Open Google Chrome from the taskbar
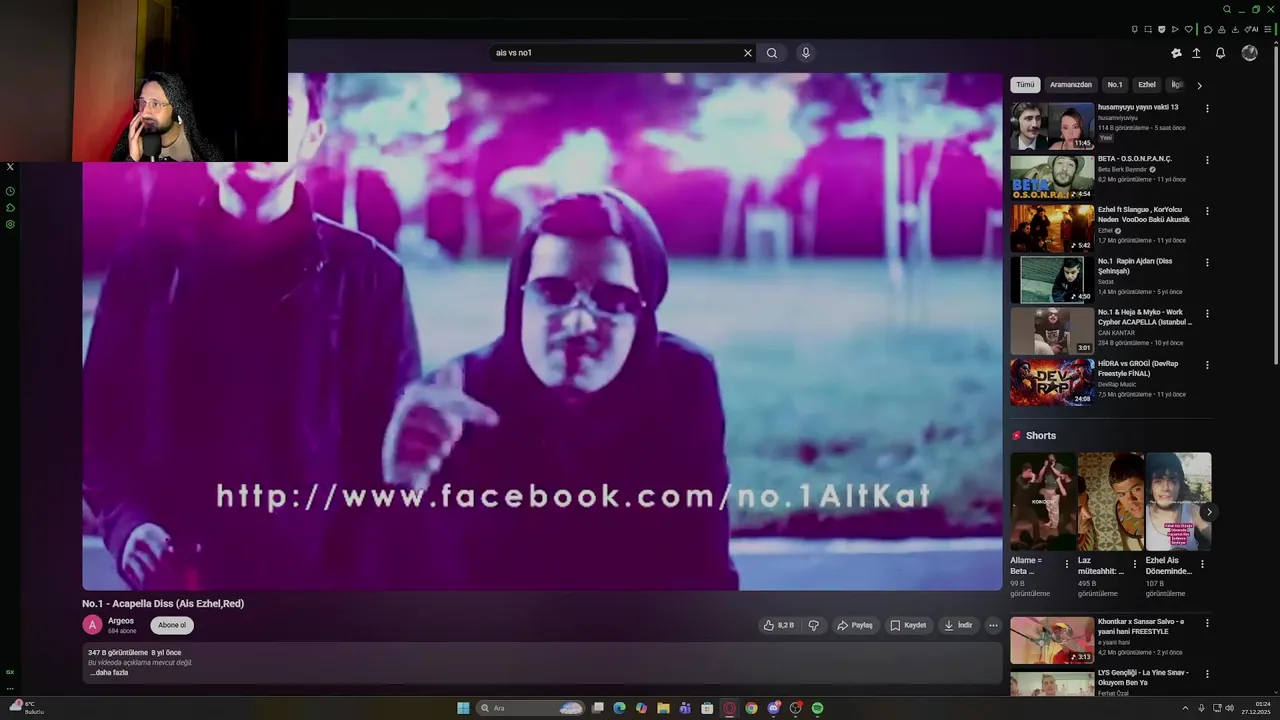This screenshot has width=1280, height=720. coord(751,708)
